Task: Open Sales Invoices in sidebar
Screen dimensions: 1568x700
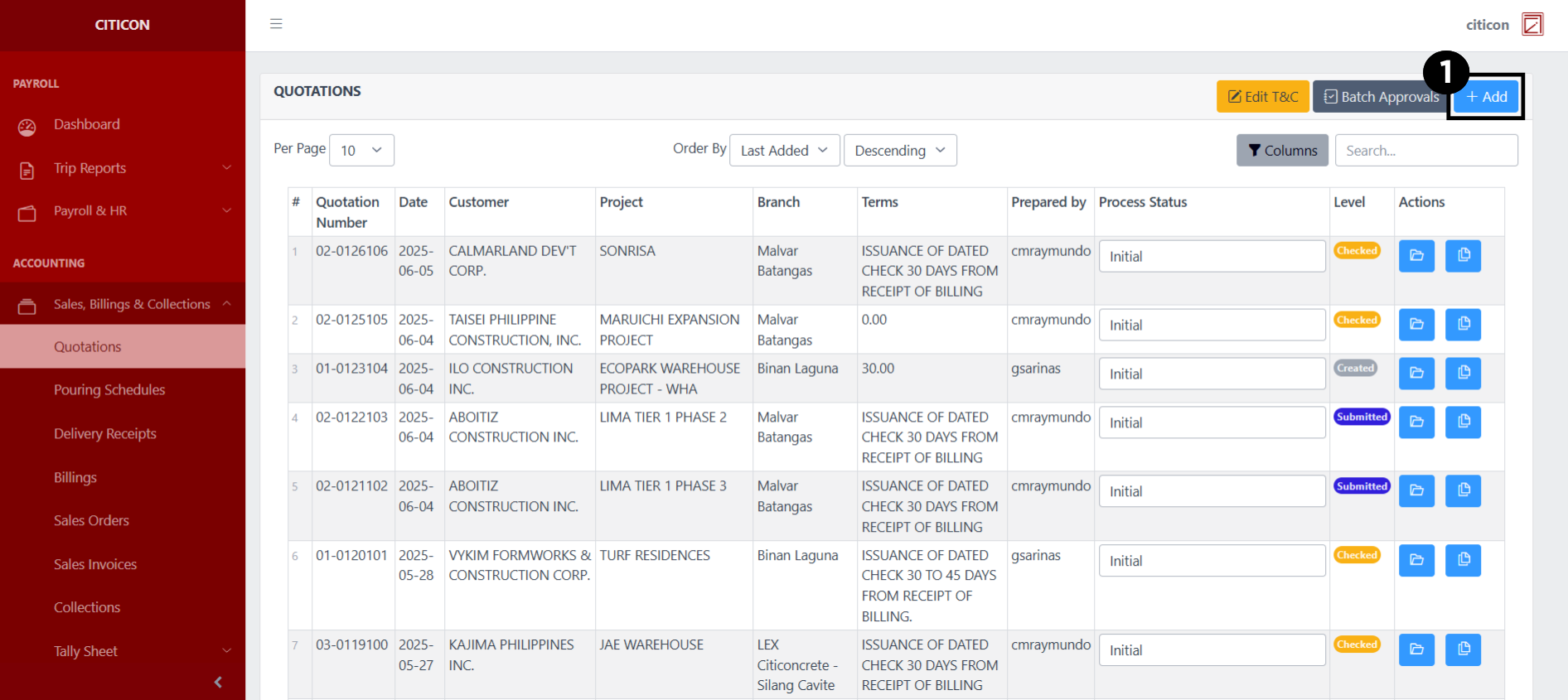Action: 95,564
